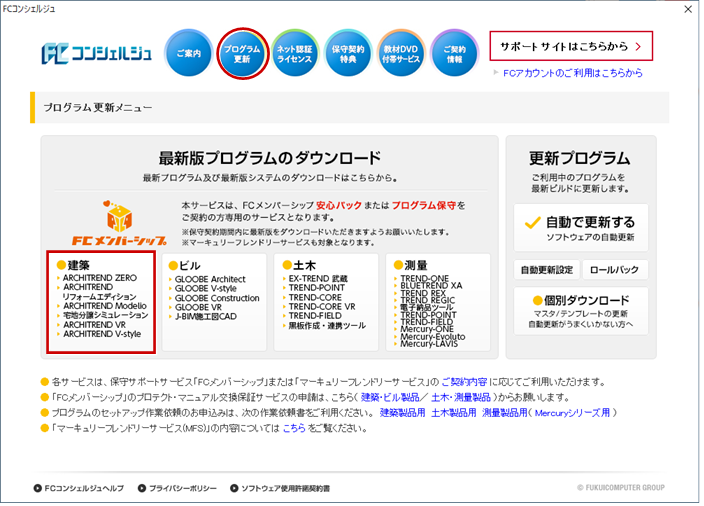Open 建築・ビル製品 exchange guarantee link

(x=390, y=398)
